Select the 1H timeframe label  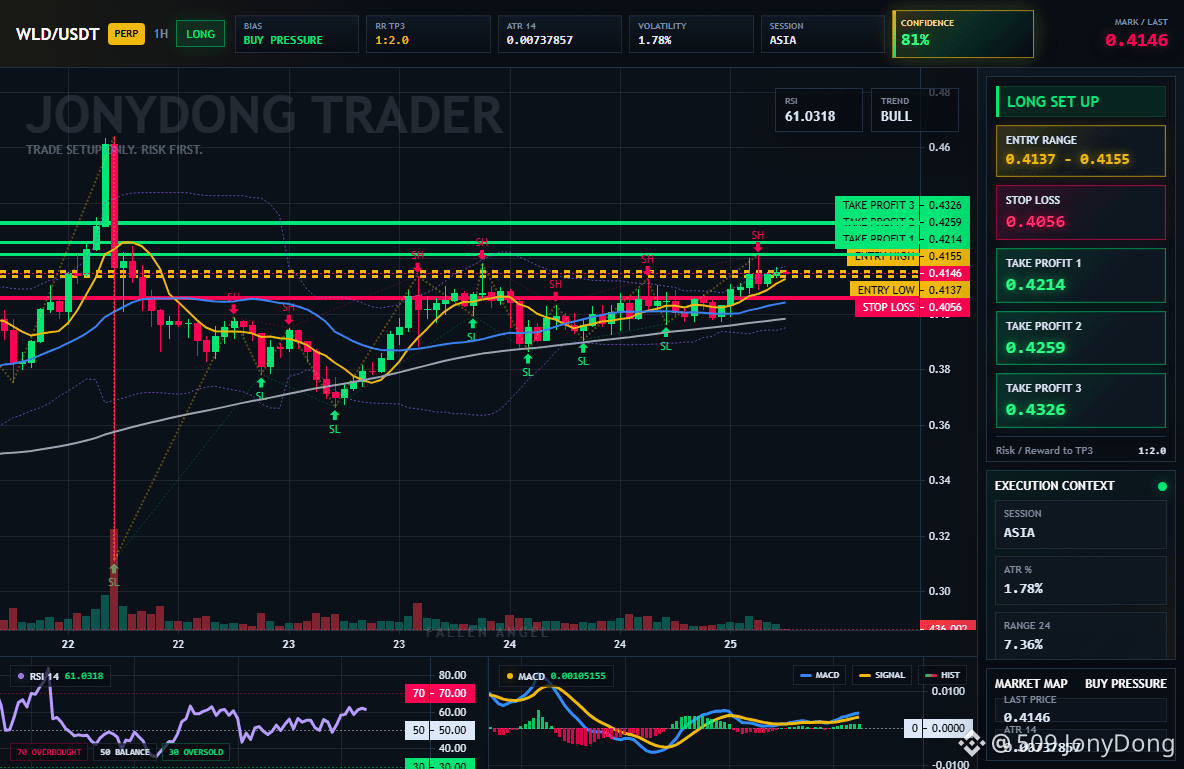pyautogui.click(x=161, y=34)
